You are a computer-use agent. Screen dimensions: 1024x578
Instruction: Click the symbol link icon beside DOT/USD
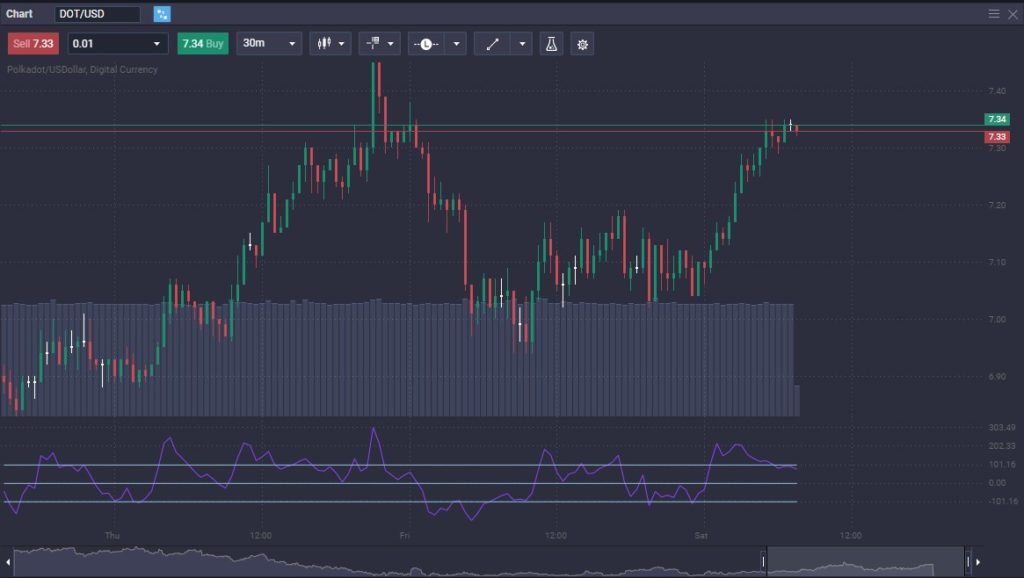tap(162, 14)
